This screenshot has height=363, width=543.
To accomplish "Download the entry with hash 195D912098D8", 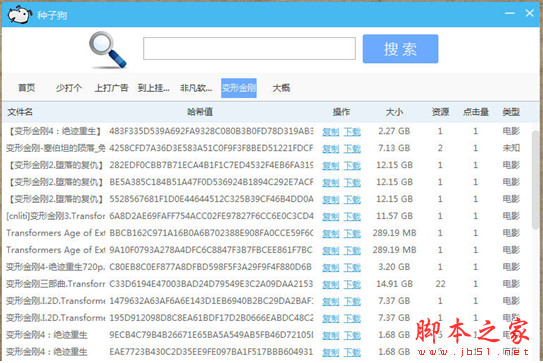I will [x=352, y=318].
